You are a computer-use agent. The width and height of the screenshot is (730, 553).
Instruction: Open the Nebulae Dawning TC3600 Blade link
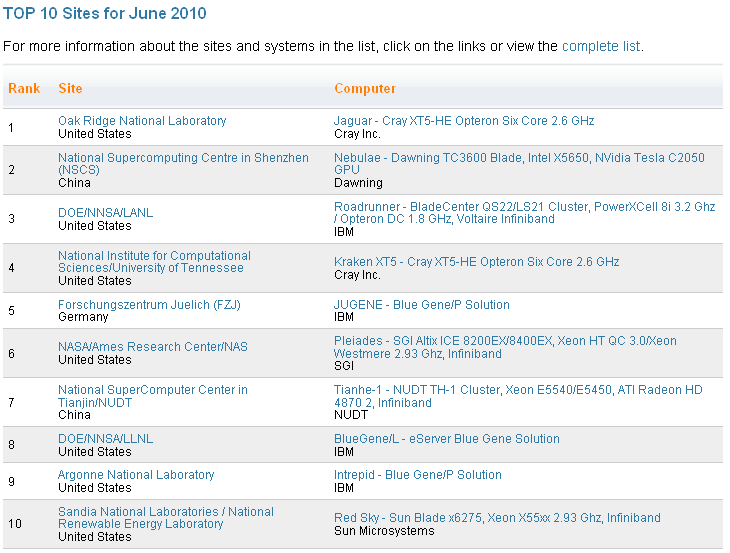coord(520,164)
